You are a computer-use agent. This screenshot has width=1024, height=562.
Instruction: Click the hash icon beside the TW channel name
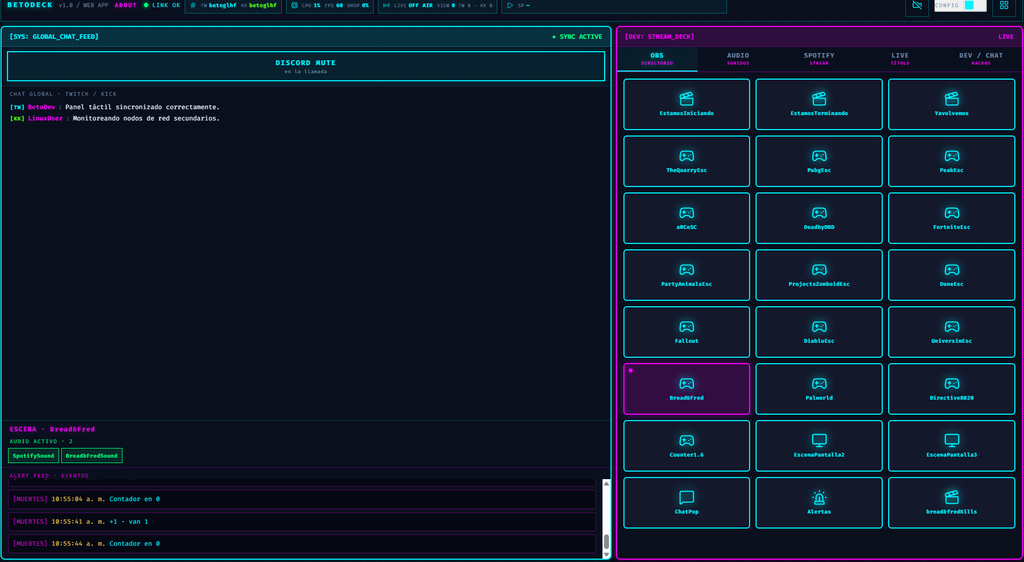click(x=193, y=5)
